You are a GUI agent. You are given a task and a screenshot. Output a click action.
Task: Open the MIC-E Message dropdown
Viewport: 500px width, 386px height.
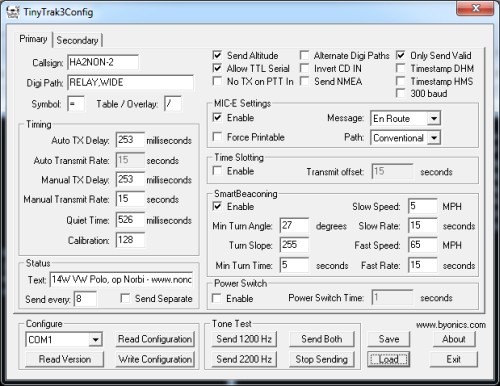click(x=434, y=118)
